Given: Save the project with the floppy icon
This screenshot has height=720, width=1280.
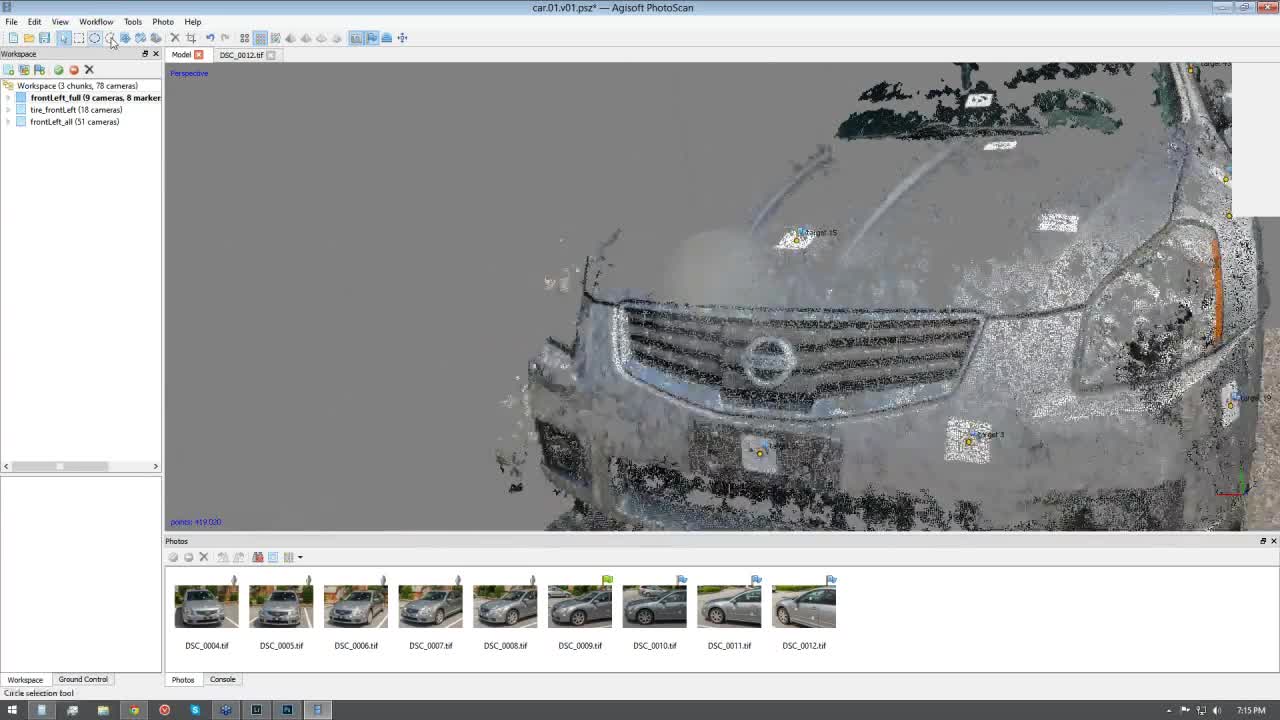Looking at the screenshot, I should [x=44, y=38].
